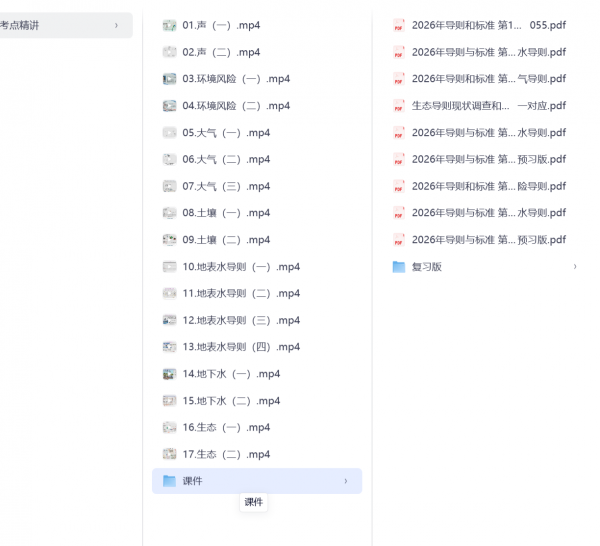Select 07.大气（三）.mp4 video entry
Image resolution: width=600 pixels, height=546 pixels.
(x=226, y=186)
